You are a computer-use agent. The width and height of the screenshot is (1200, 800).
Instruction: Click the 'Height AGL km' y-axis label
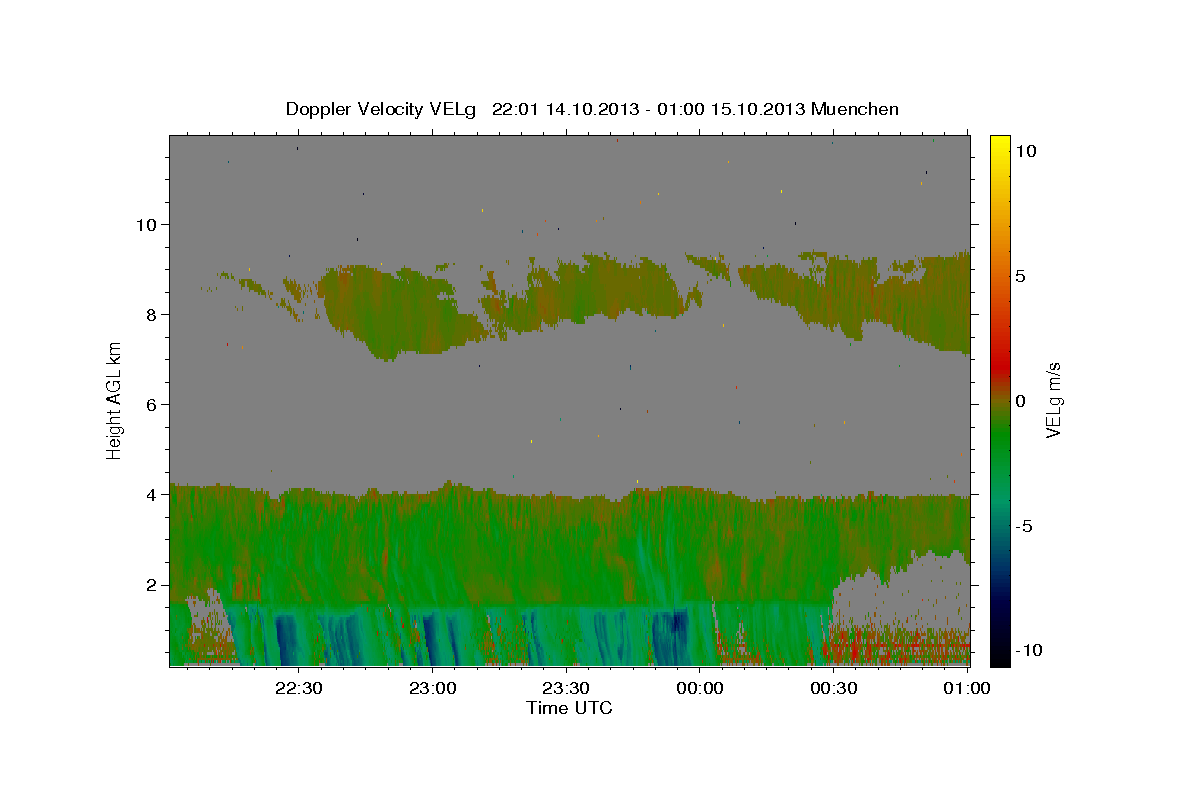[114, 400]
